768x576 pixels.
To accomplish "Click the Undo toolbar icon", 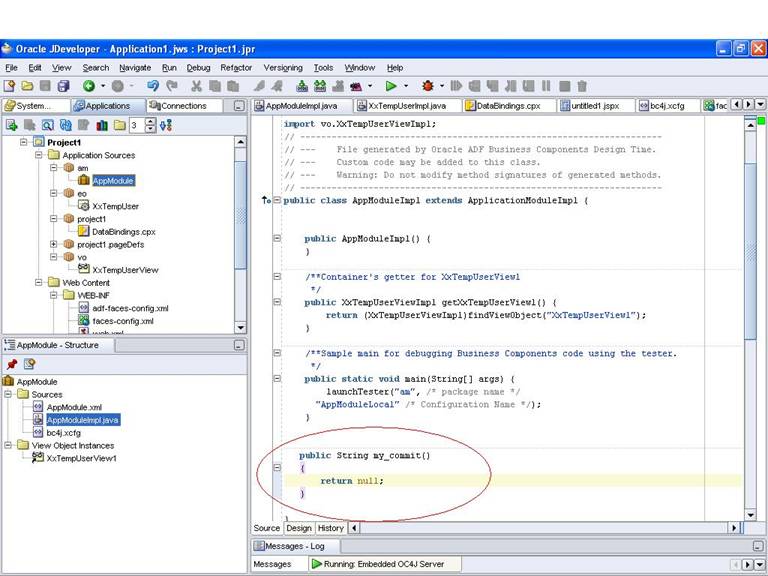I will 153,86.
